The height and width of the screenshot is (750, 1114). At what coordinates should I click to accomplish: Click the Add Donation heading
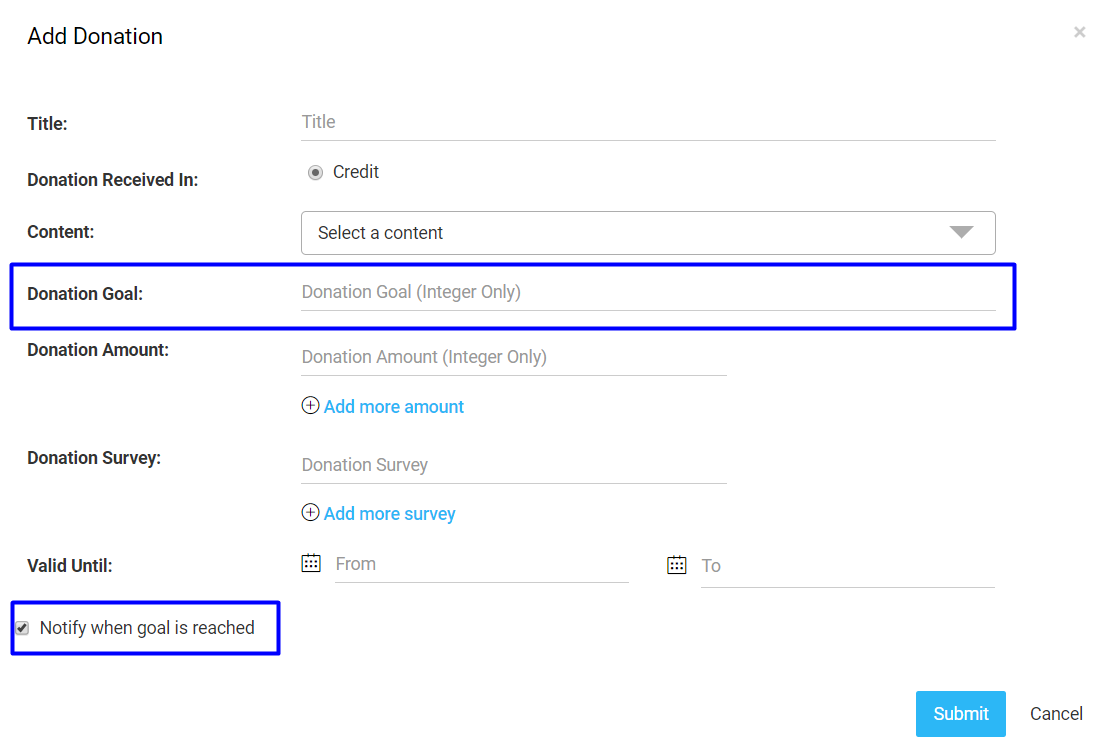click(95, 36)
